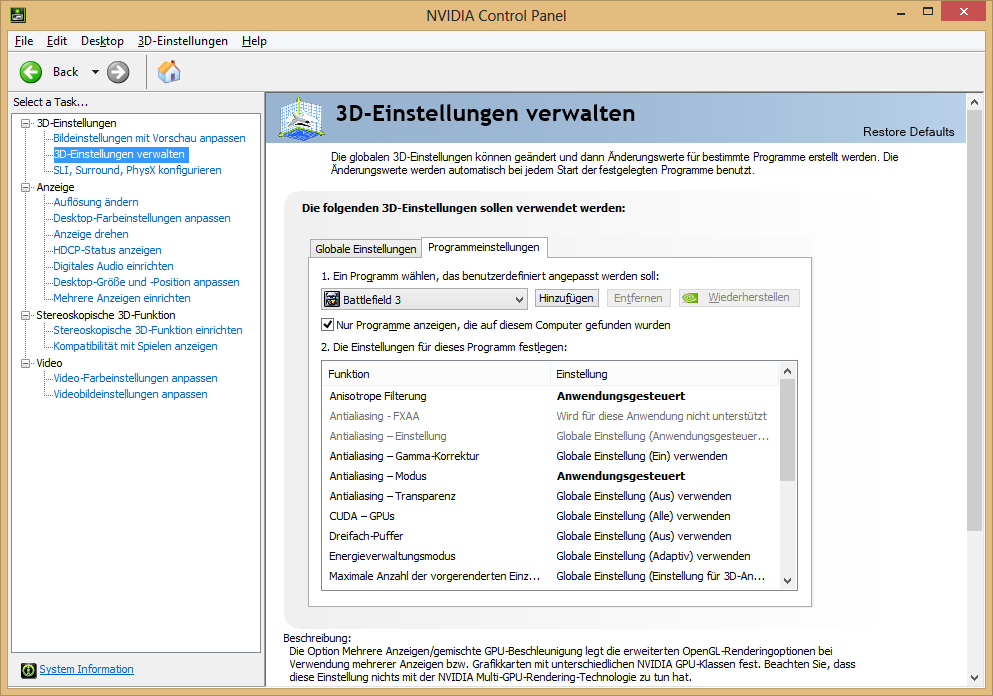Screen dimensions: 993x696
Task: Open Auflösung ändern task
Action: [x=96, y=202]
